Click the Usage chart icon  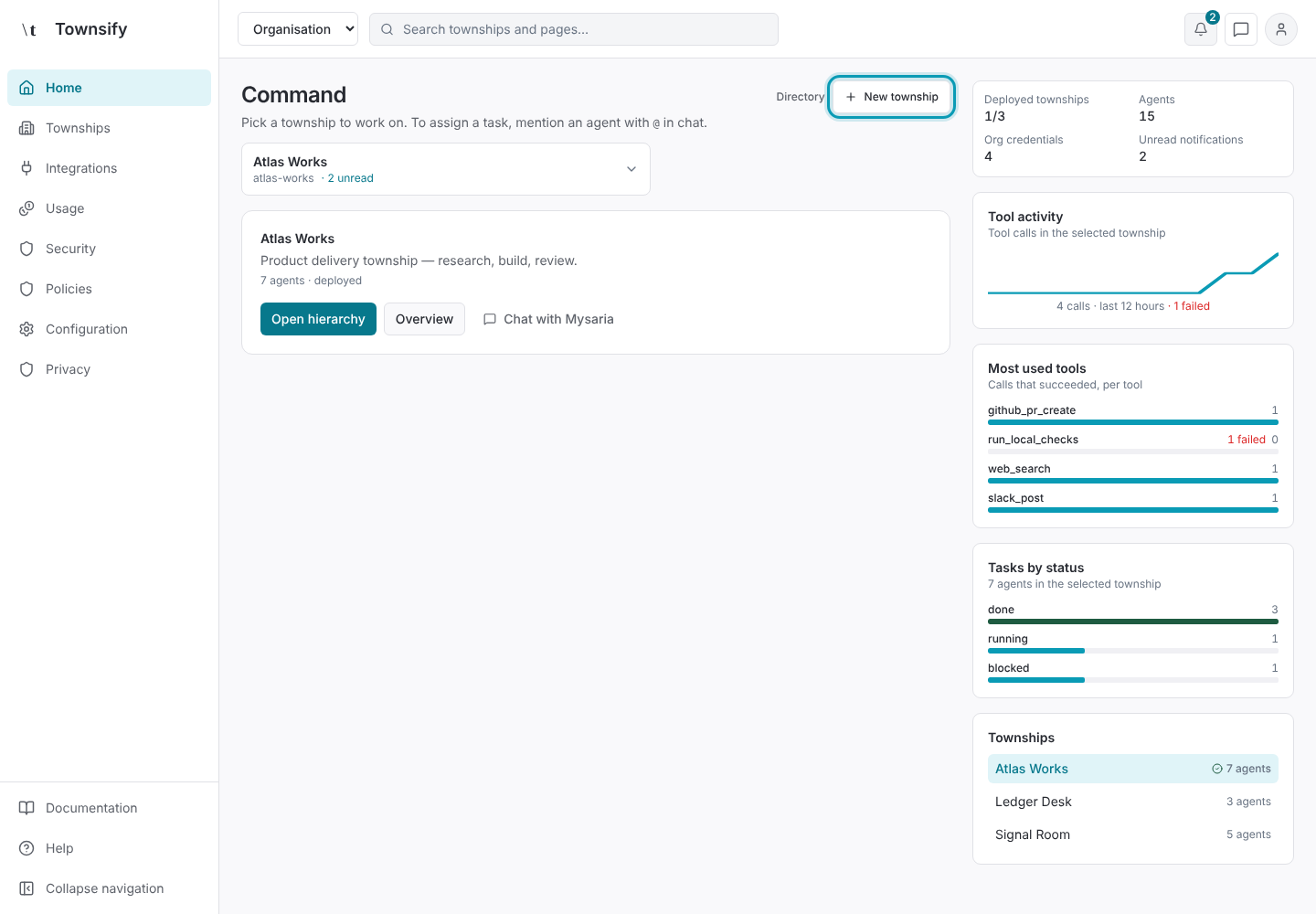pyautogui.click(x=27, y=208)
